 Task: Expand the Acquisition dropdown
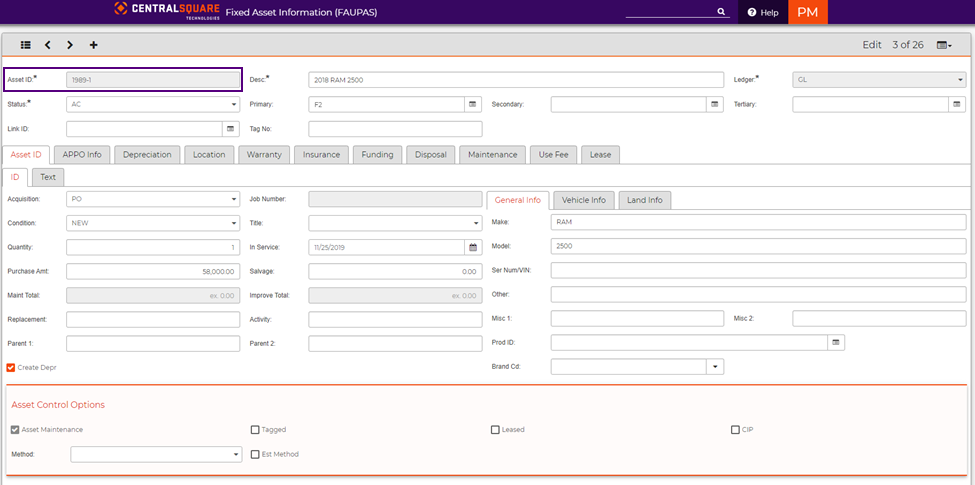(234, 199)
